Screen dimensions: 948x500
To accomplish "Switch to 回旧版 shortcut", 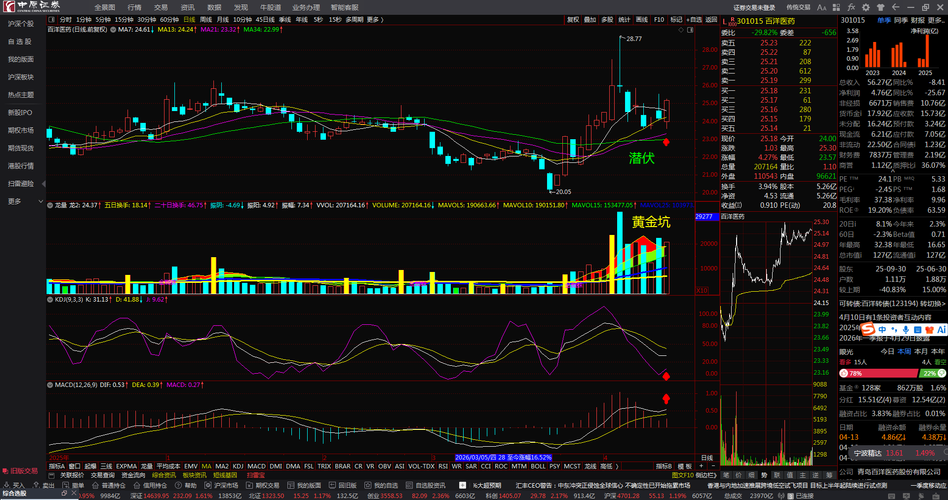I will coord(342,485).
